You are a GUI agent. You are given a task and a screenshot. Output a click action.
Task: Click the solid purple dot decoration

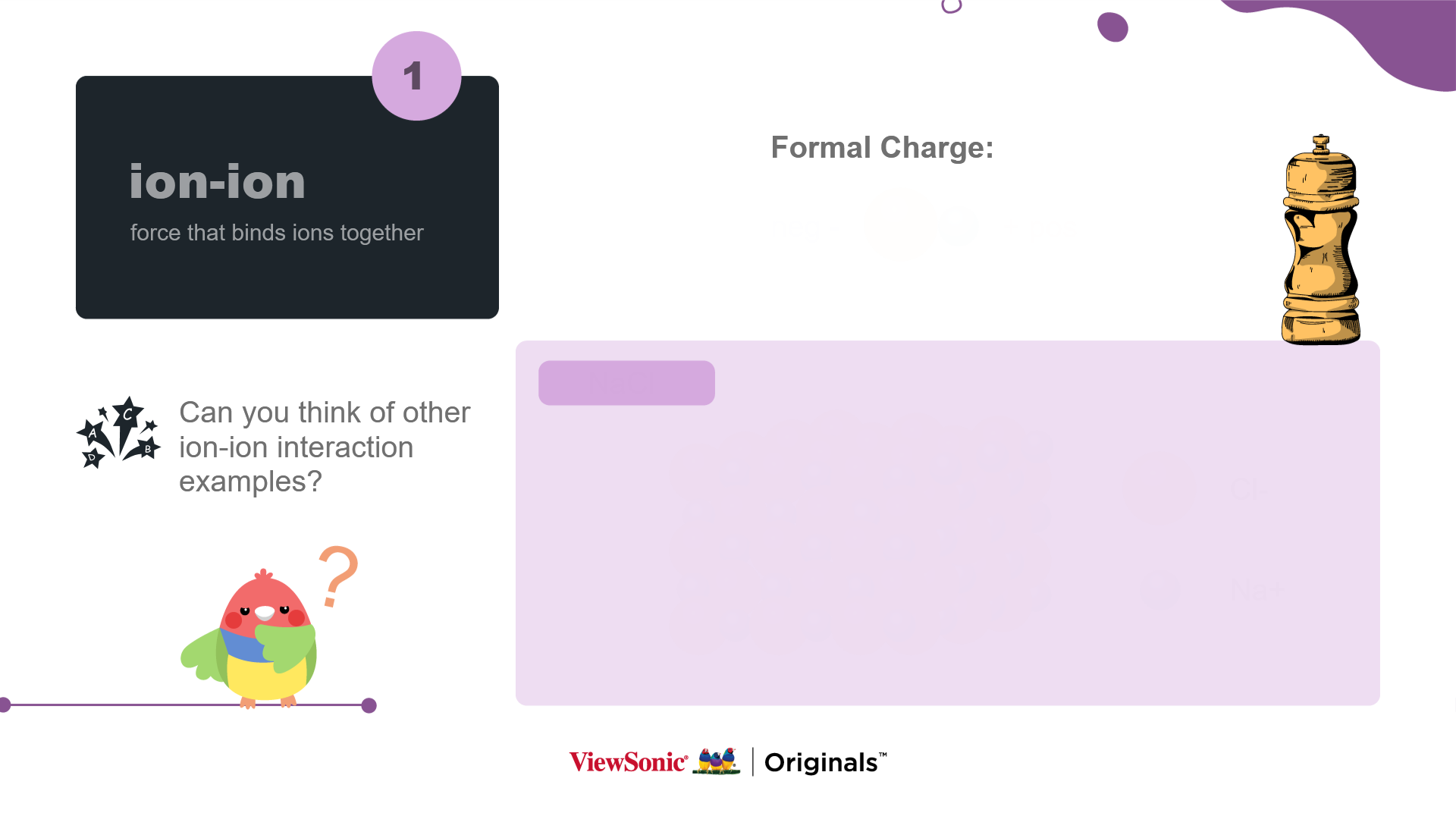pos(1112,27)
